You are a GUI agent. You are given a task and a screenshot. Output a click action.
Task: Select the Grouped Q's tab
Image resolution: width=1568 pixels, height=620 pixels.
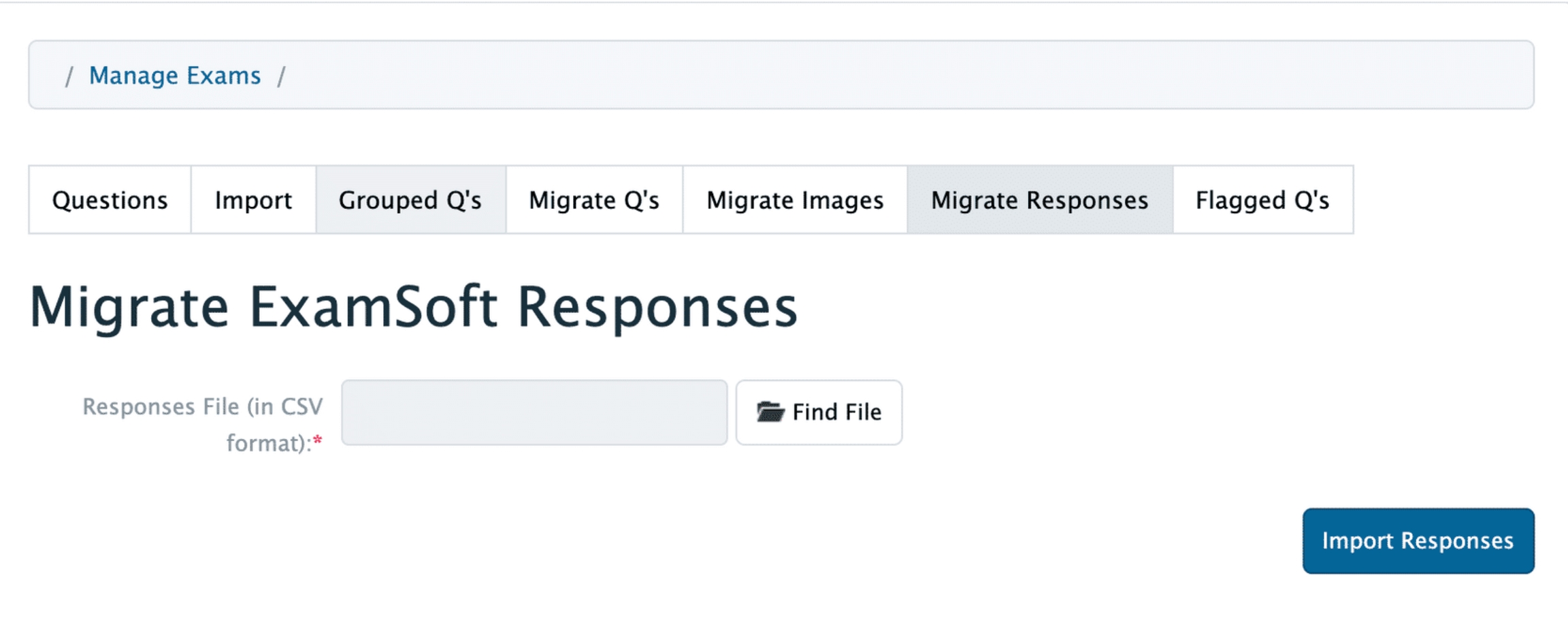[x=410, y=200]
